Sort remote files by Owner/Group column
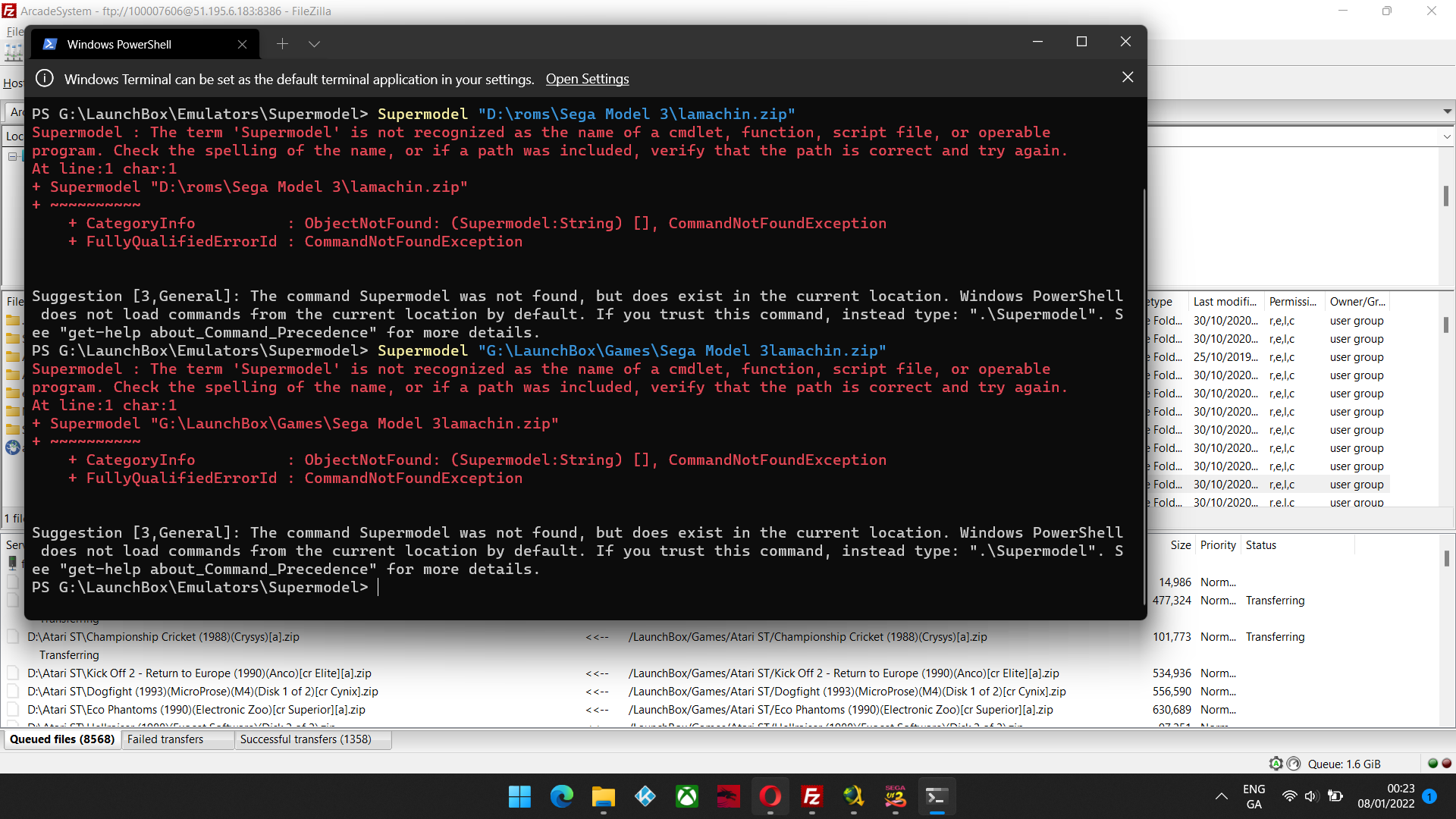Image resolution: width=1456 pixels, height=819 pixels. 1357,302
